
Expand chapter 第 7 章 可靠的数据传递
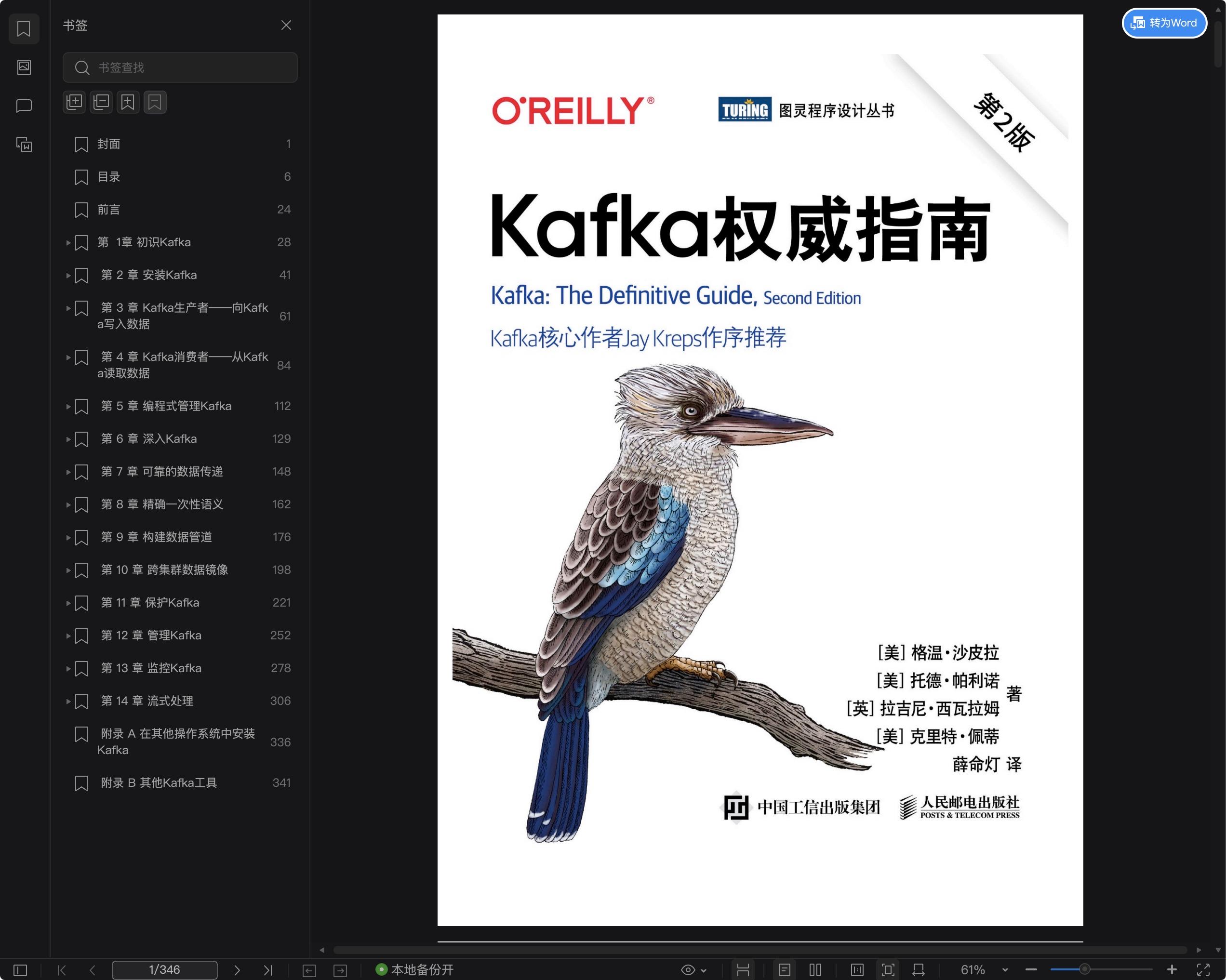click(x=68, y=472)
